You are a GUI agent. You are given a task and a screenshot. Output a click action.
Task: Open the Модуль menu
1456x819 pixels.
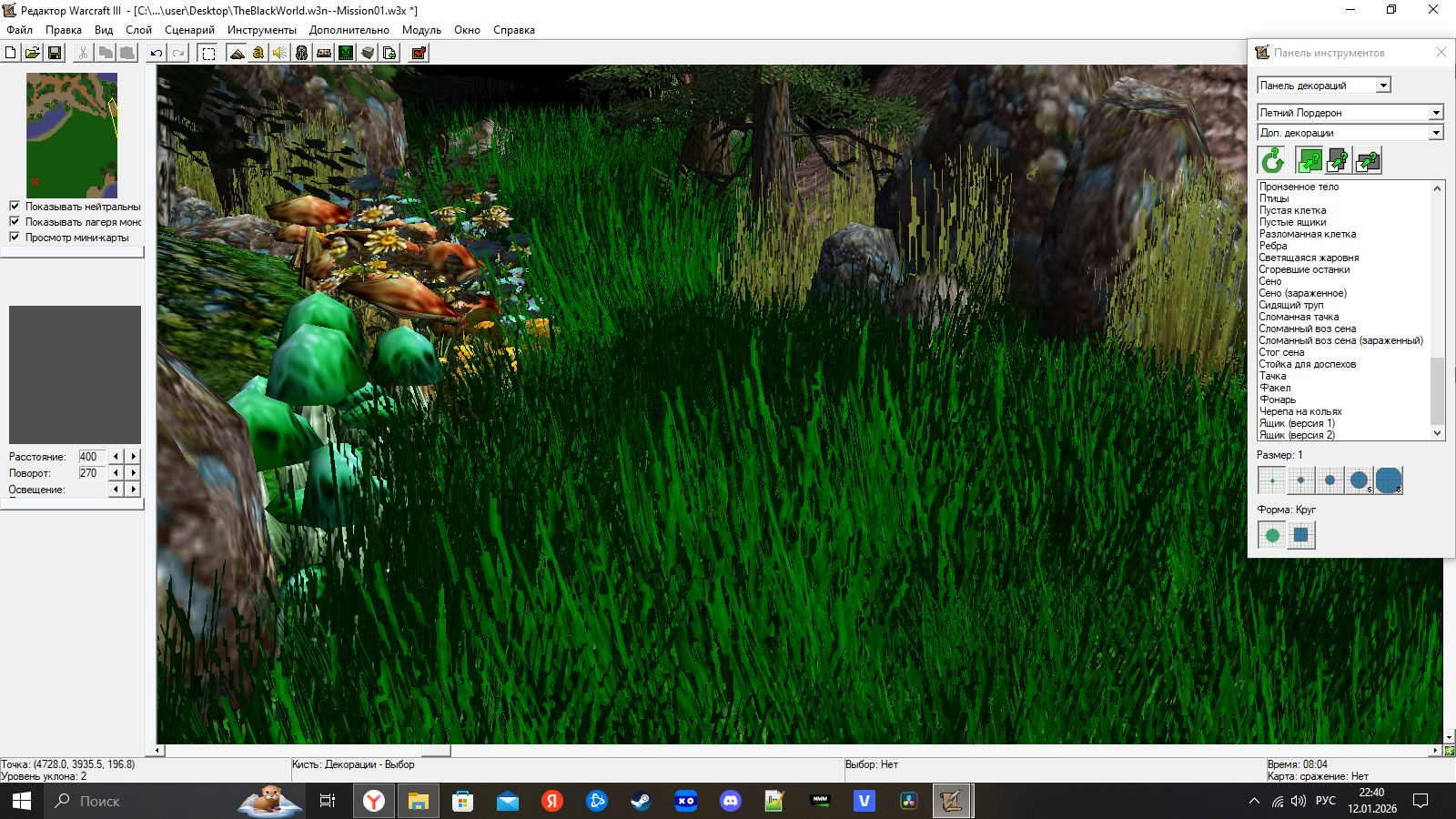pyautogui.click(x=421, y=30)
